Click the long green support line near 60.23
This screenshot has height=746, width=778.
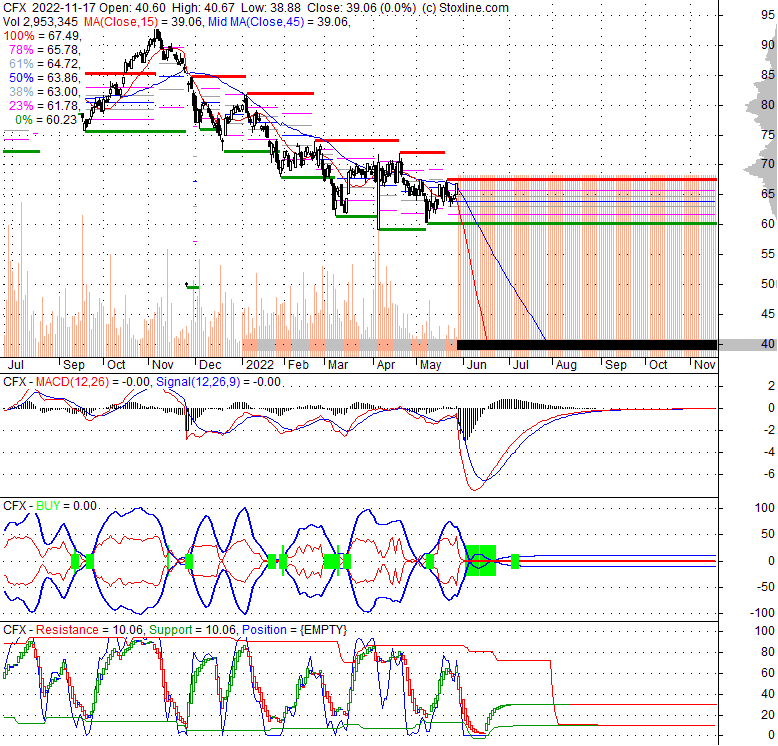click(573, 224)
